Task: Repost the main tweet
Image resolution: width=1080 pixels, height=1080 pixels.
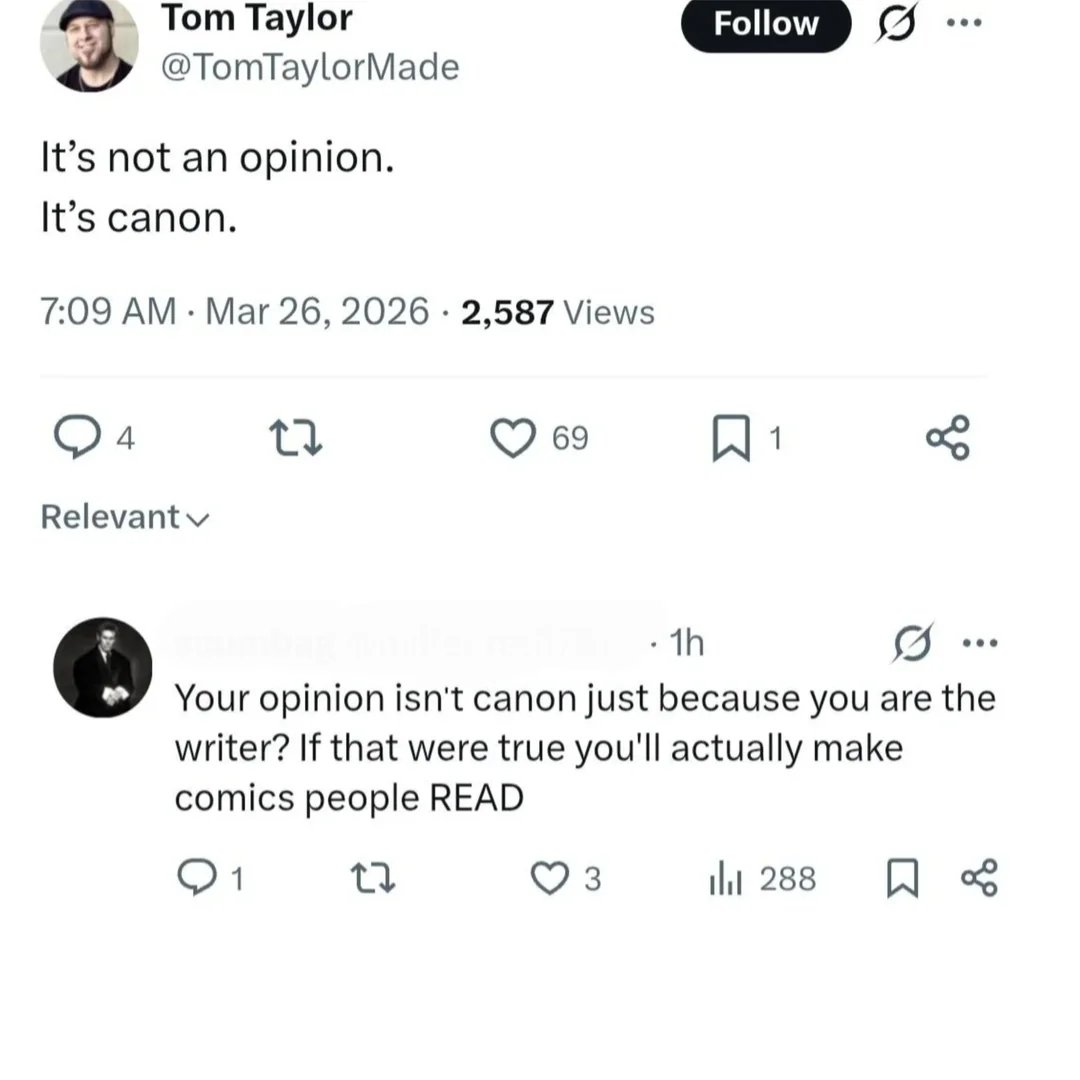Action: 296,438
